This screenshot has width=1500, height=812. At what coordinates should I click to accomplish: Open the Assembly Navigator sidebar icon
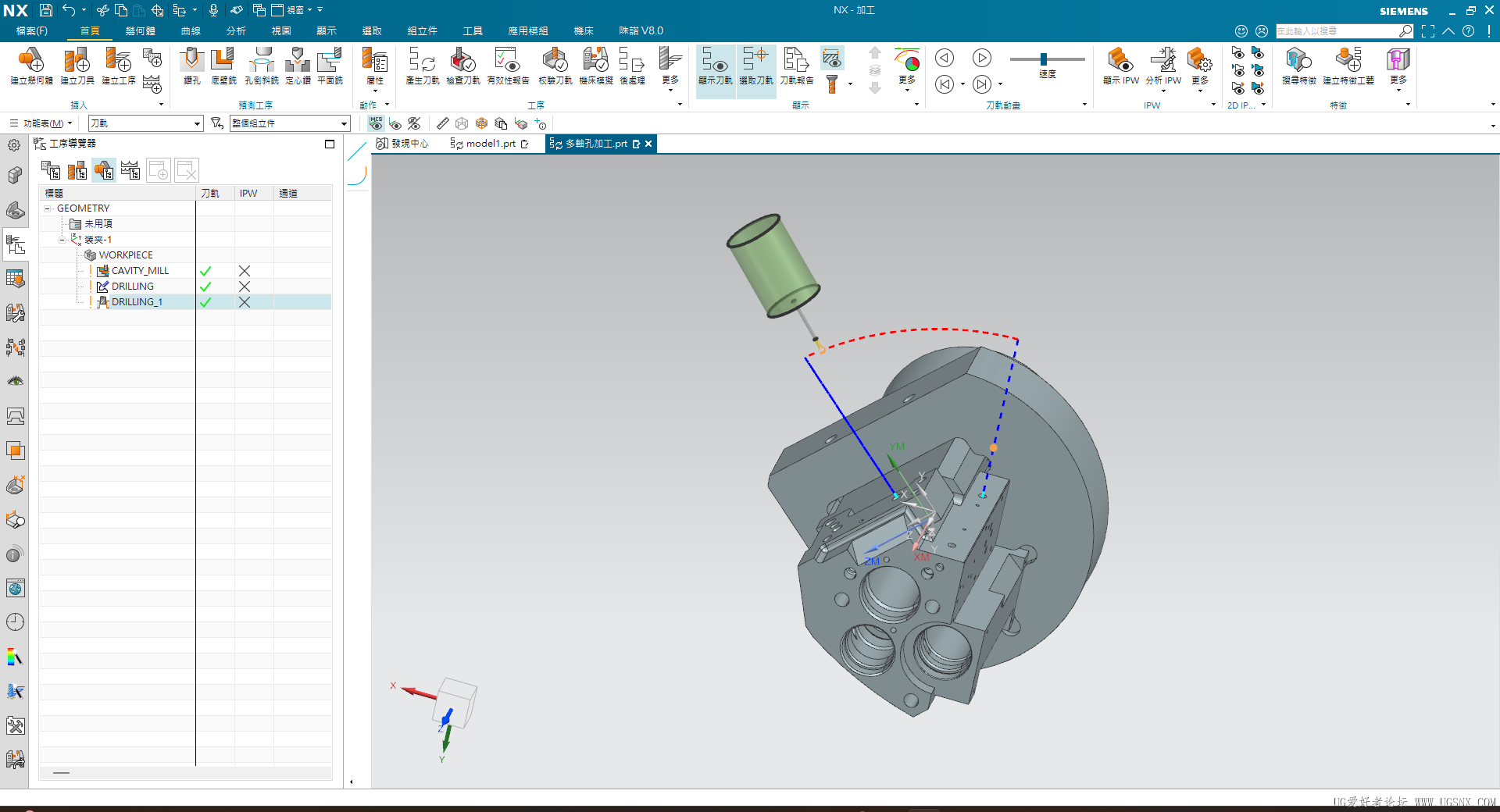15,176
